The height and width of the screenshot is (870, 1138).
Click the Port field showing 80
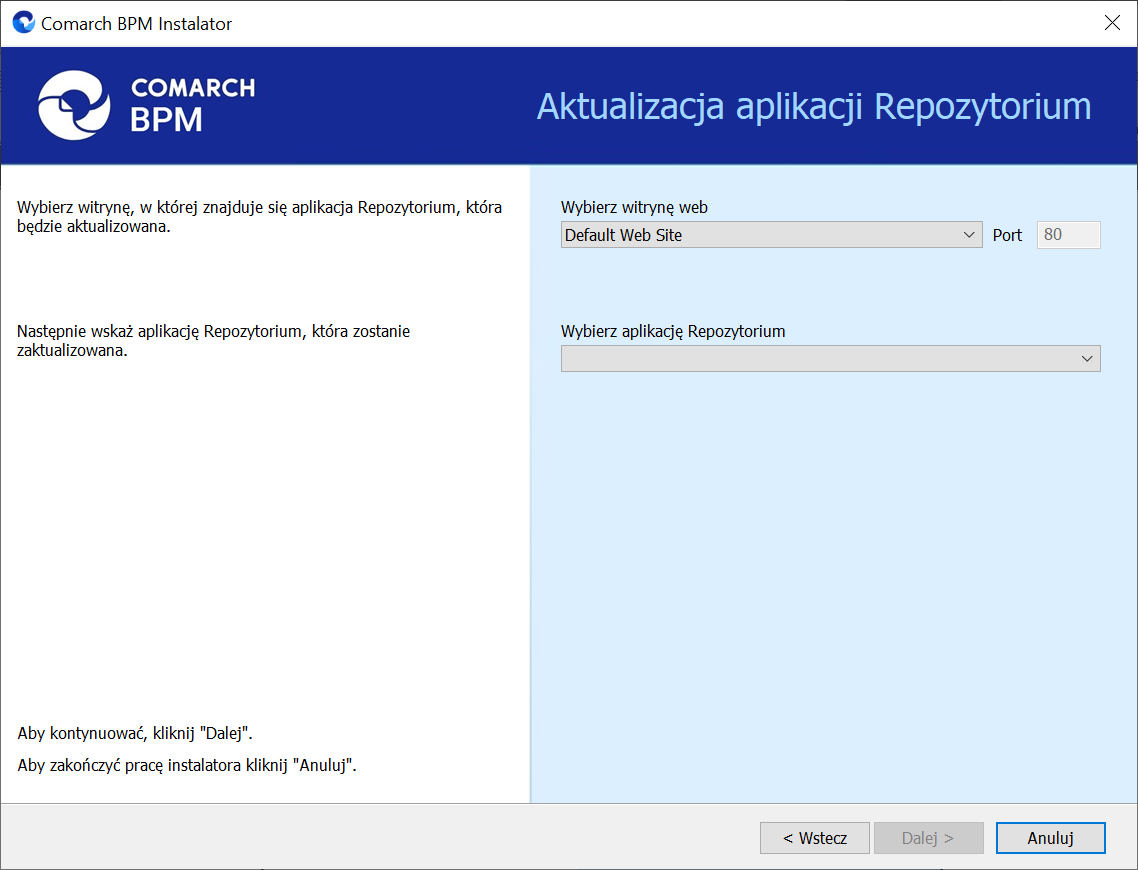[x=1068, y=235]
